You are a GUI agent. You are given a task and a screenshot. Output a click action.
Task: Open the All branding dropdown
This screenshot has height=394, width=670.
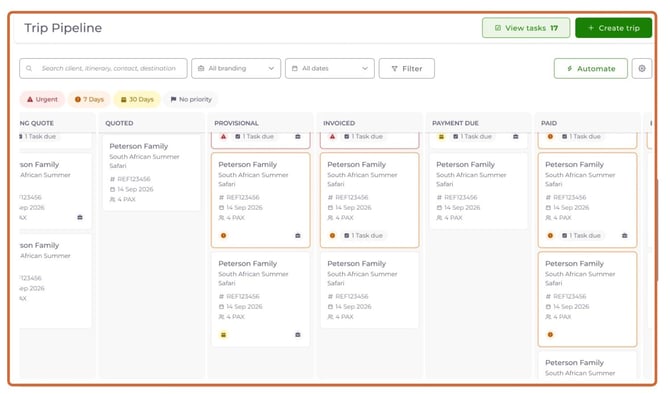coord(236,68)
